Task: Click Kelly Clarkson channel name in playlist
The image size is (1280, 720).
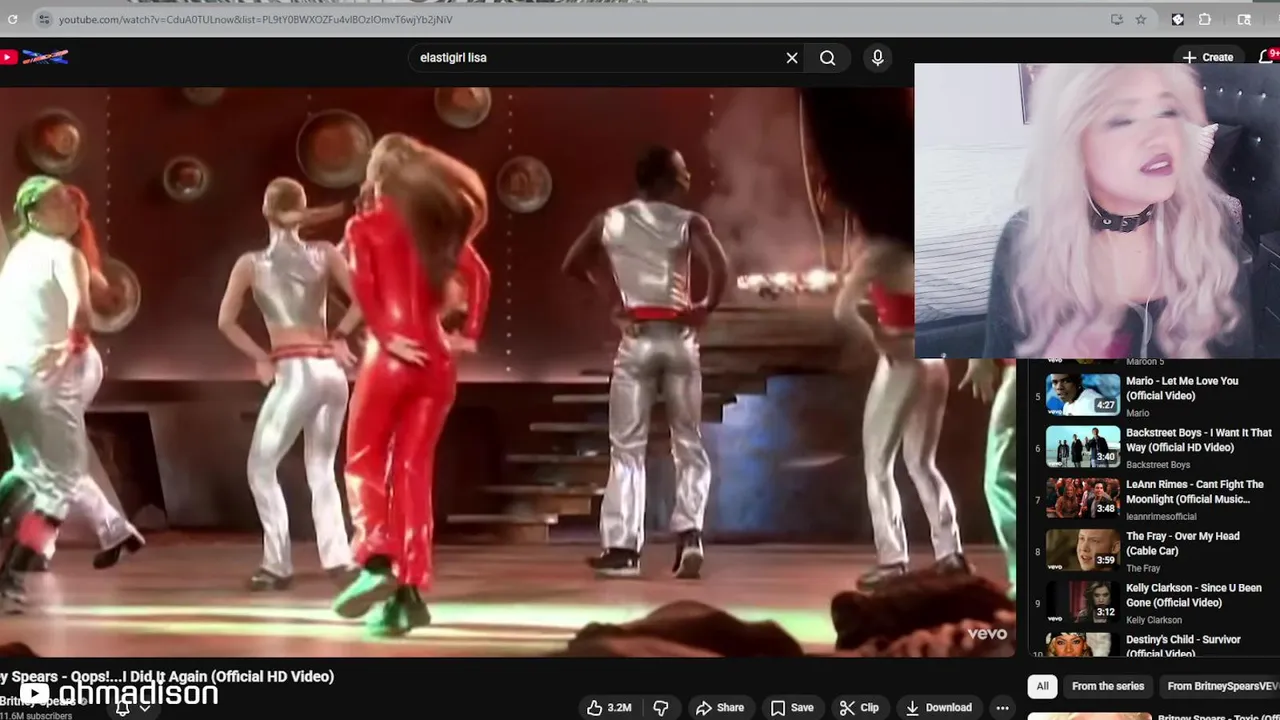Action: coord(1154,620)
